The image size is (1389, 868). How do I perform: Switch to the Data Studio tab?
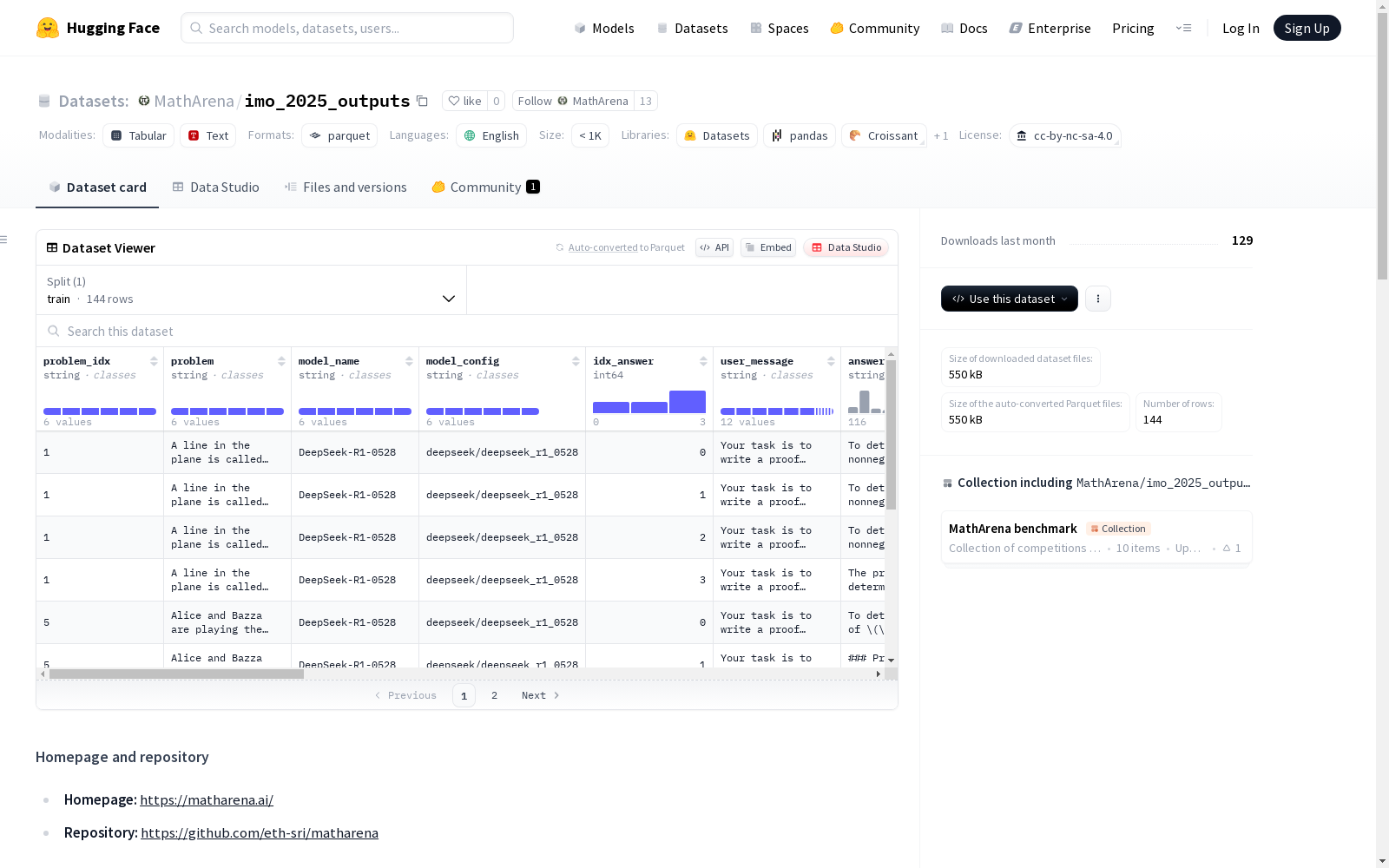click(x=215, y=187)
